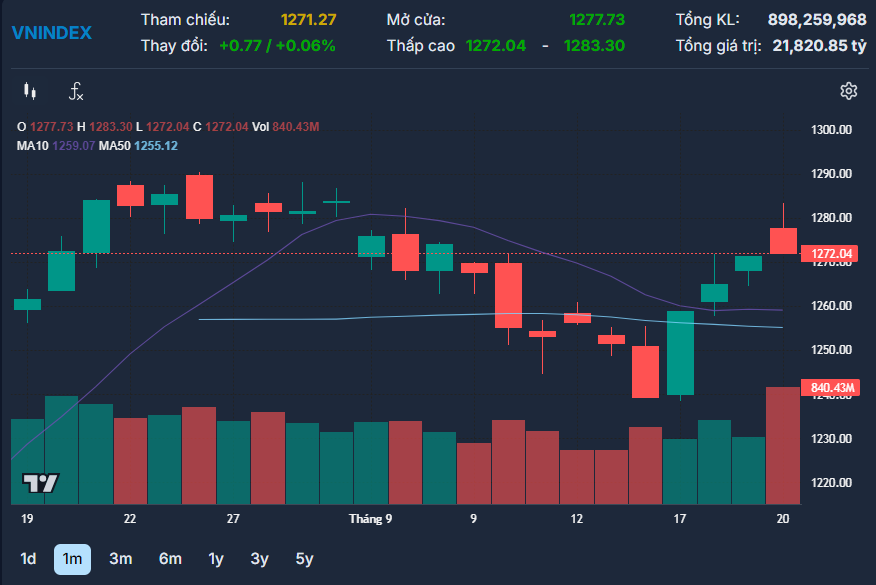Open the candlestick chart type selector
Screen dimensions: 876x585
(x=30, y=91)
